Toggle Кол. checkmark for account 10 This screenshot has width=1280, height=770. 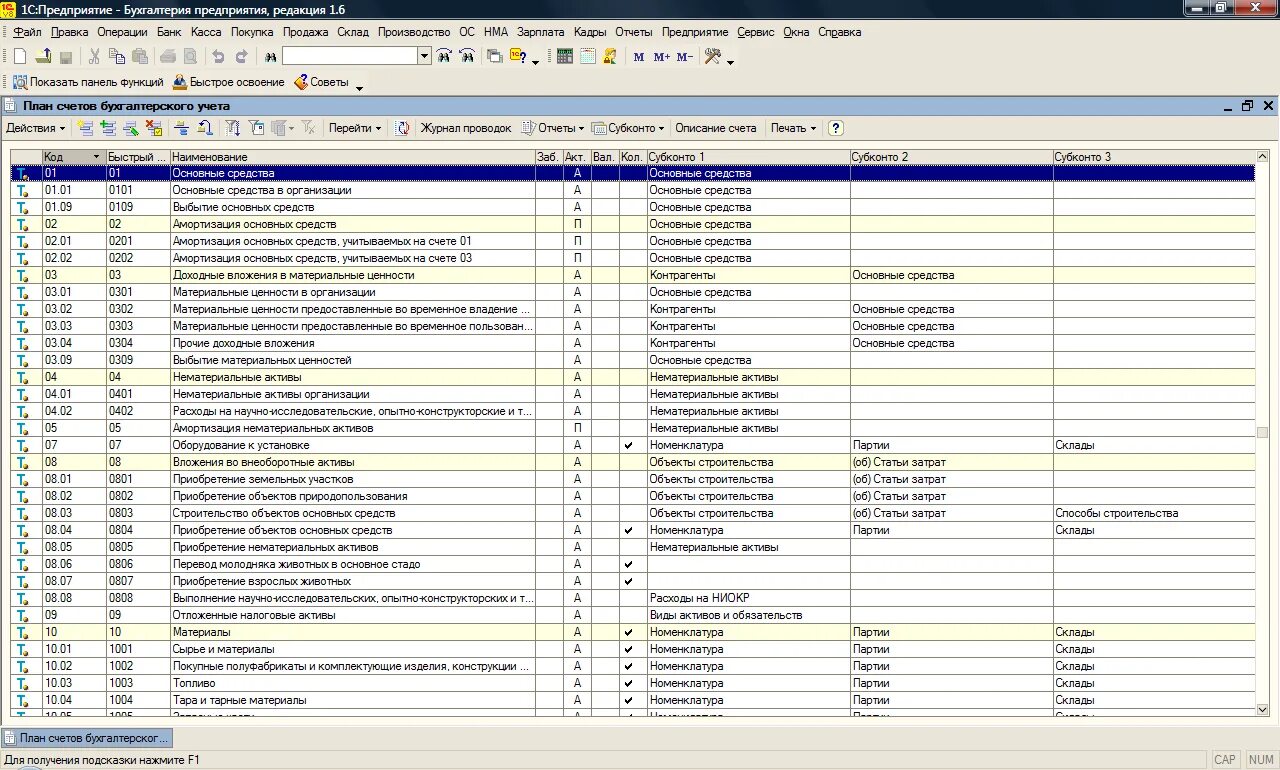(x=628, y=632)
